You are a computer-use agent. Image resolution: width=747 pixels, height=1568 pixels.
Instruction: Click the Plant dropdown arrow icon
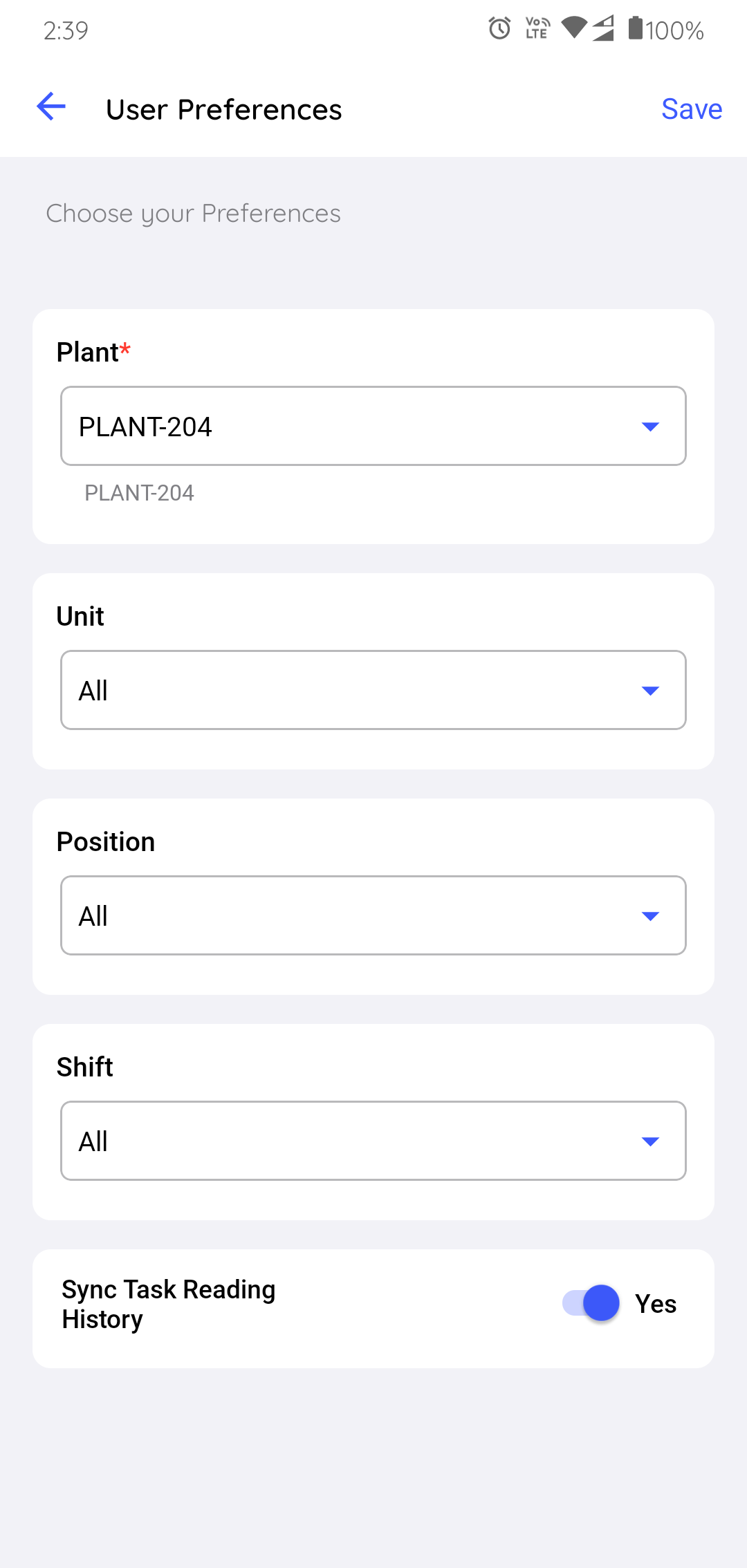pos(650,427)
